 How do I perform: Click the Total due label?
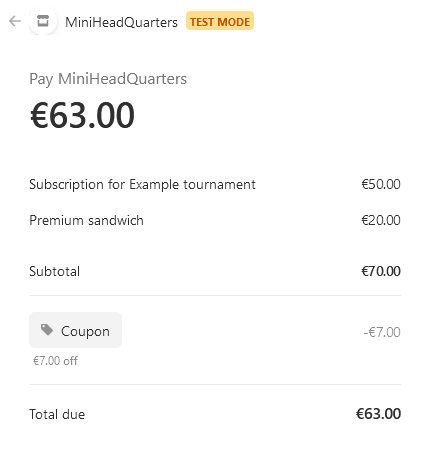point(57,414)
